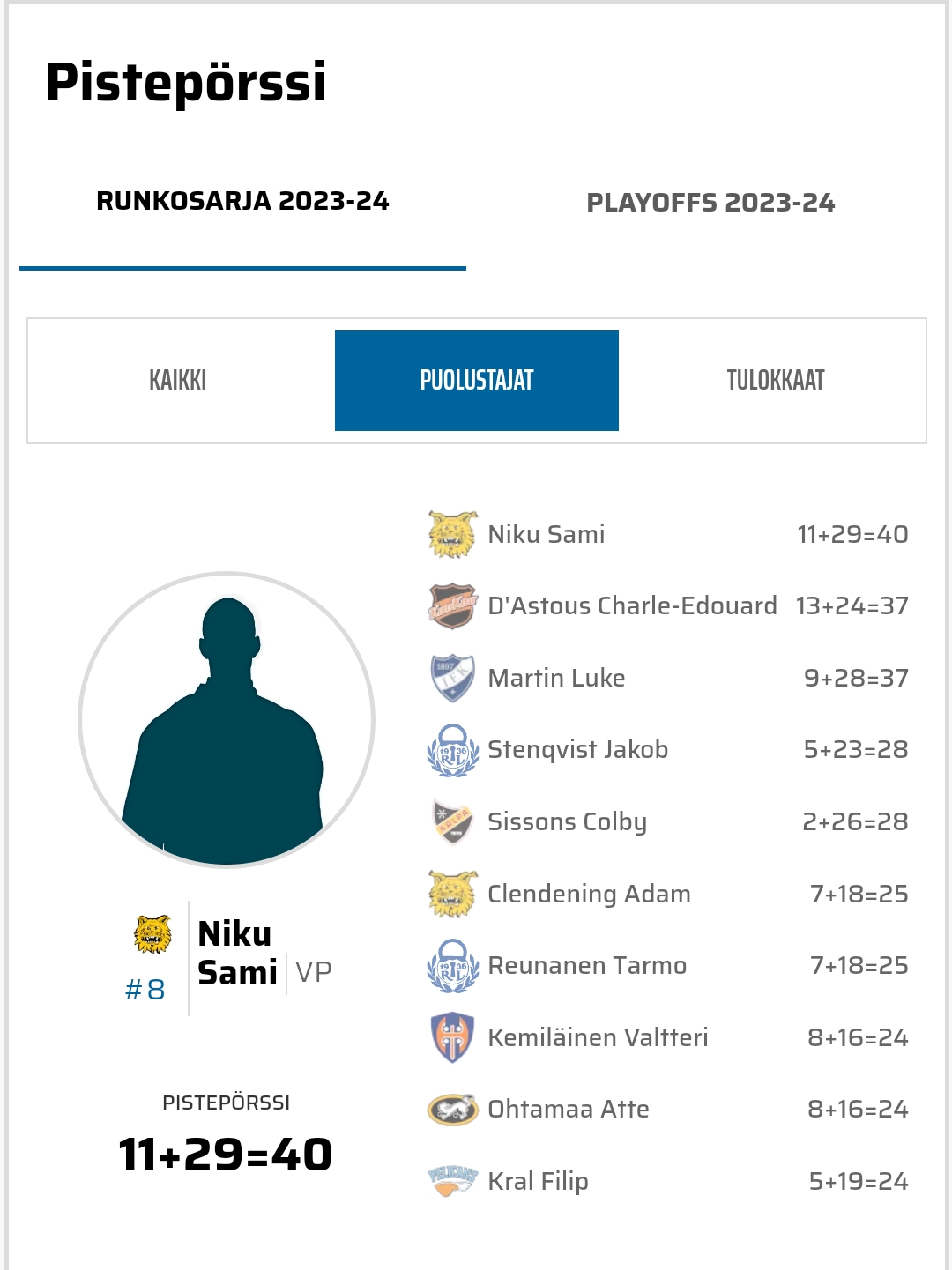
Task: Click Kärpät logo beside Ohtamaa Atte
Action: [x=452, y=1110]
